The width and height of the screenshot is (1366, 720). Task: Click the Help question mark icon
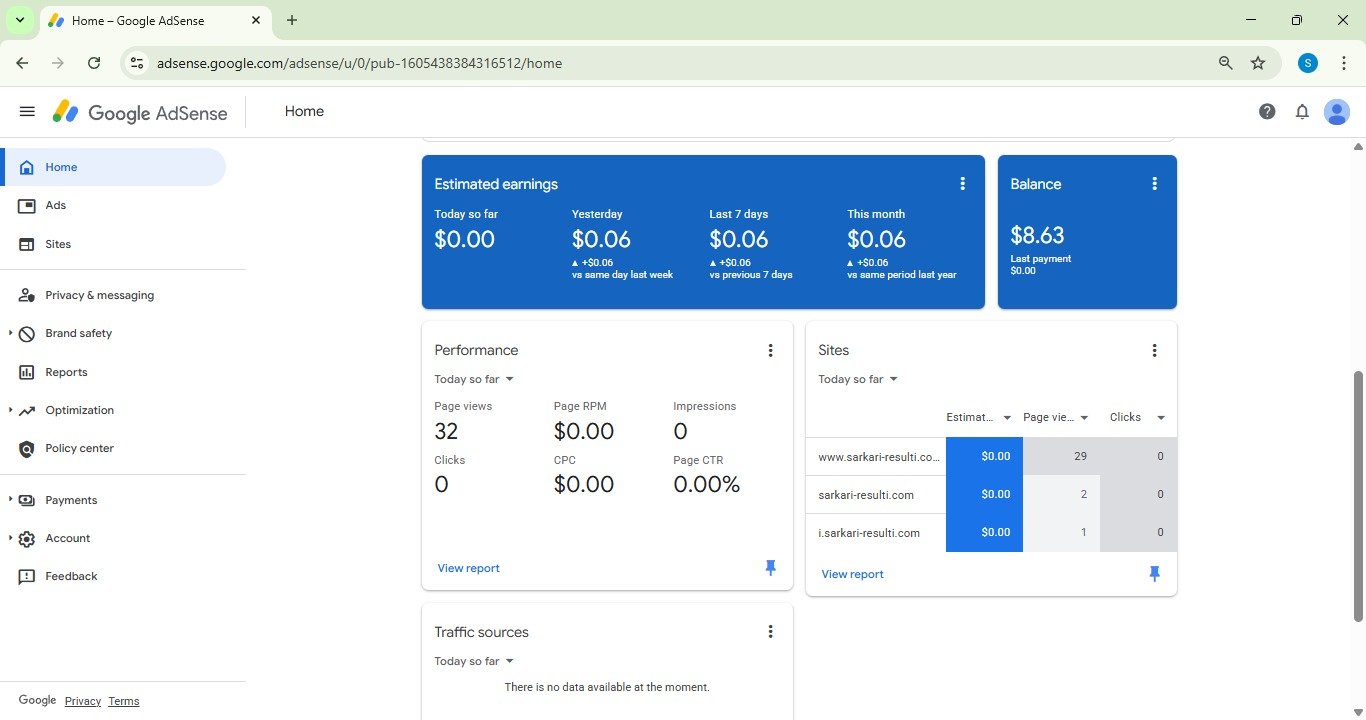1267,112
